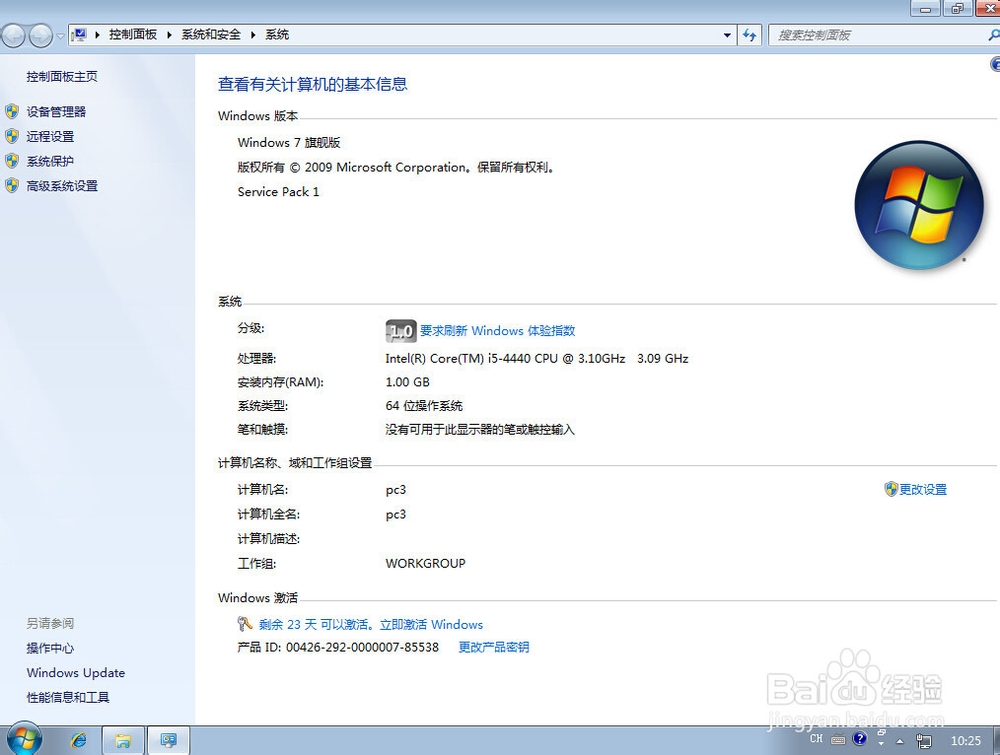Open address bar history dropdown
The height and width of the screenshot is (755, 1000).
[x=727, y=35]
